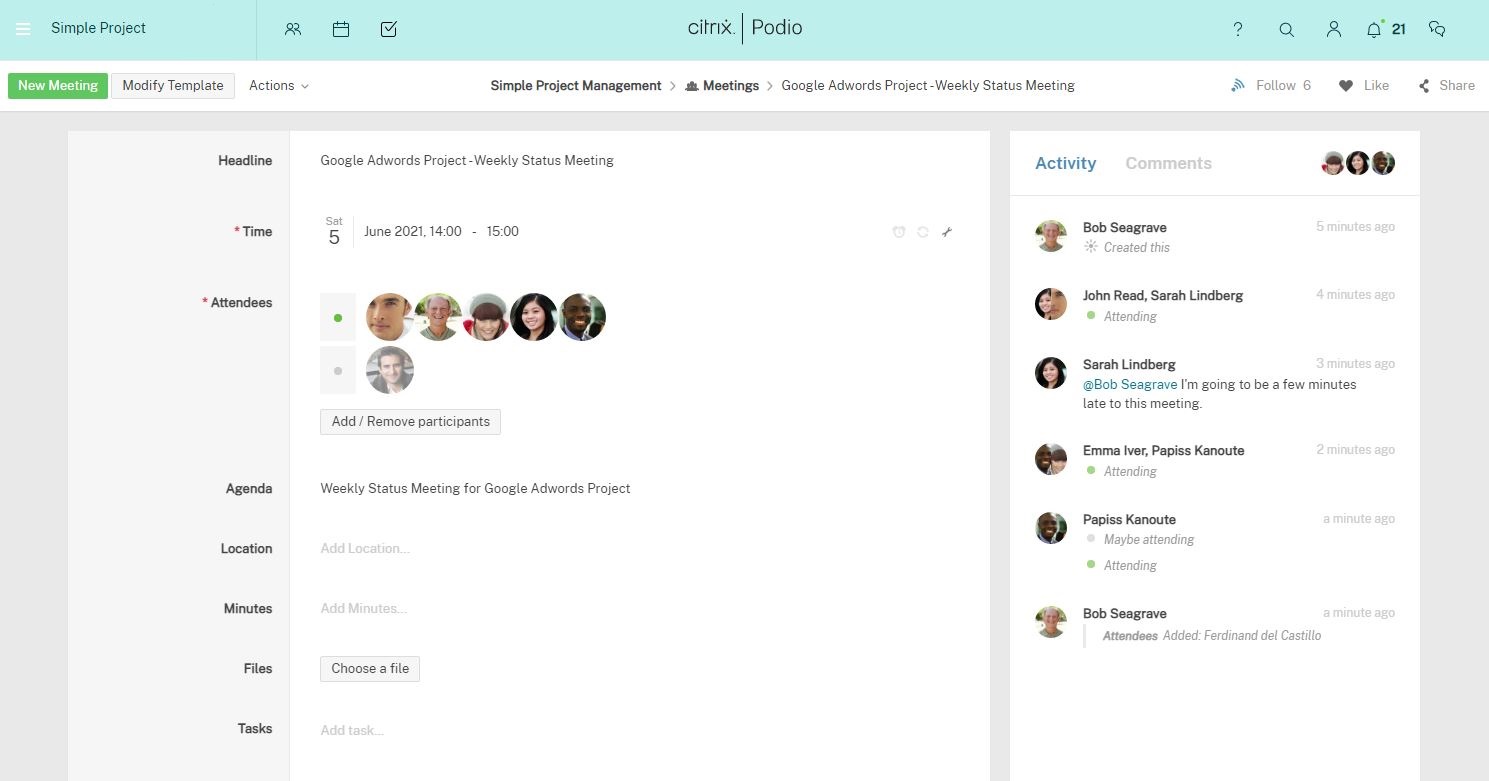The width and height of the screenshot is (1489, 781).
Task: Open the tasks checkmark icon
Action: pos(389,29)
